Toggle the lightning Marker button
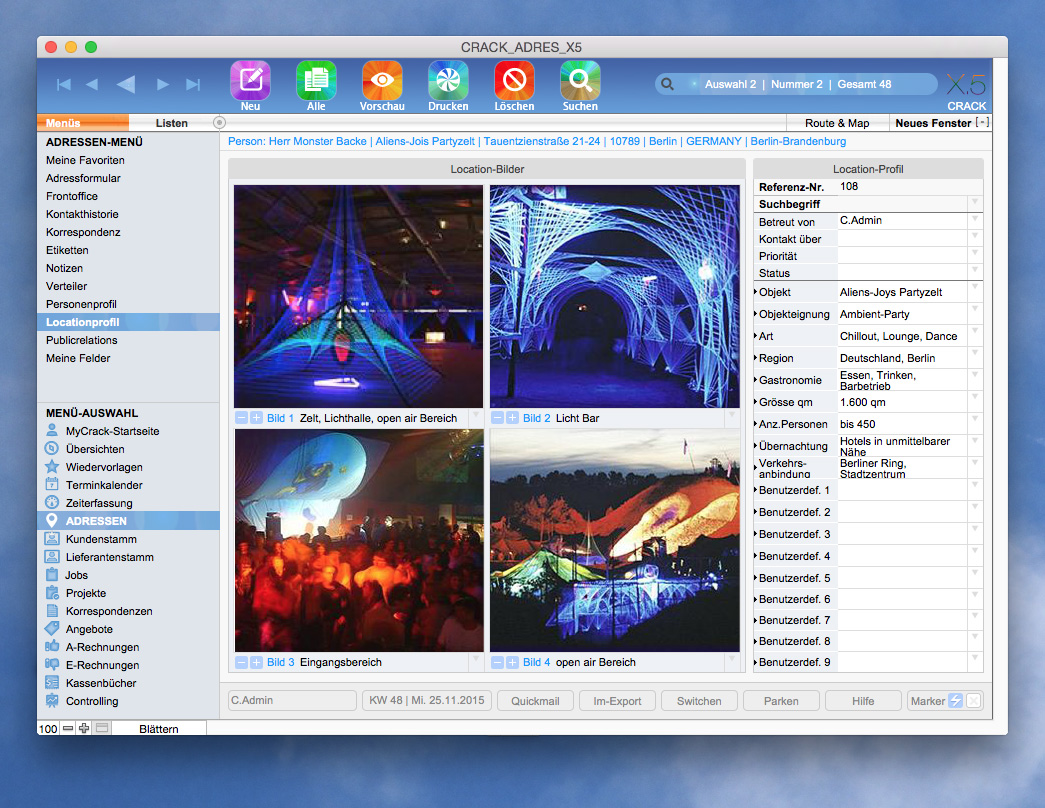The image size is (1045, 808). click(x=956, y=701)
